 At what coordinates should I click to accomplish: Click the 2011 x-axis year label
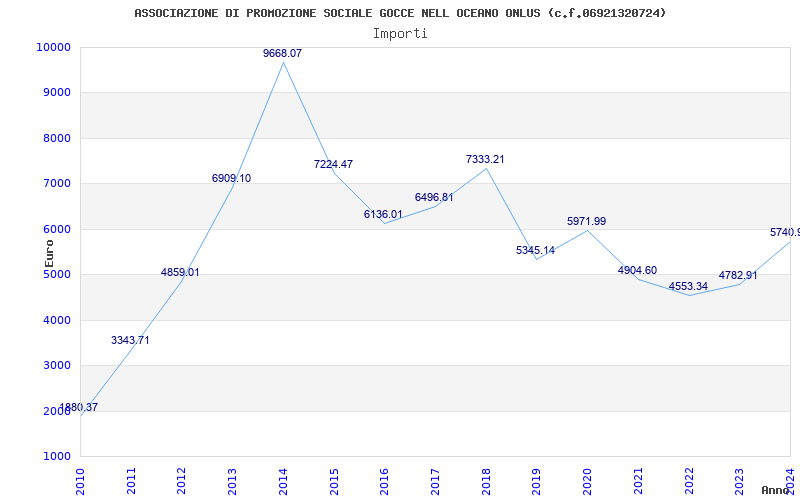click(131, 481)
